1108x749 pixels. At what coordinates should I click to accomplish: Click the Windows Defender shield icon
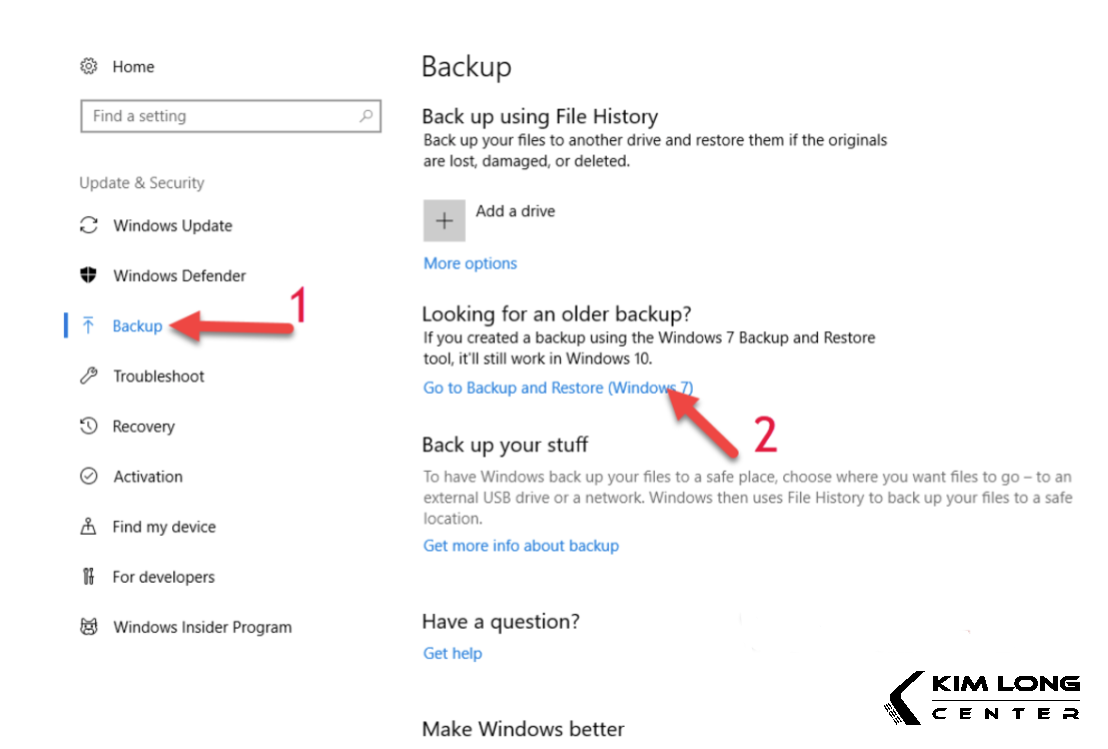coord(89,275)
